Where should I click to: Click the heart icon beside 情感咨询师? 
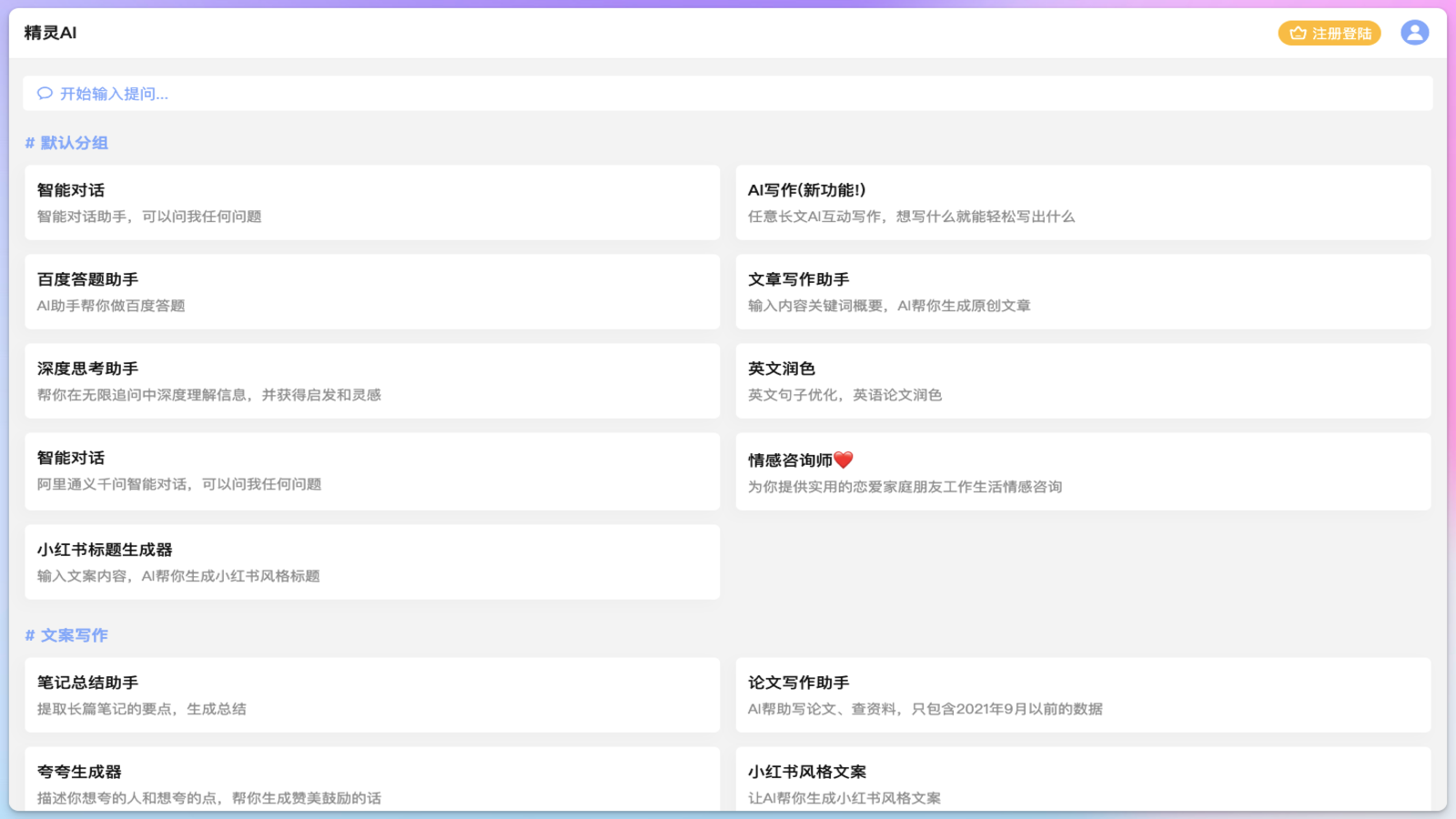[x=844, y=460]
